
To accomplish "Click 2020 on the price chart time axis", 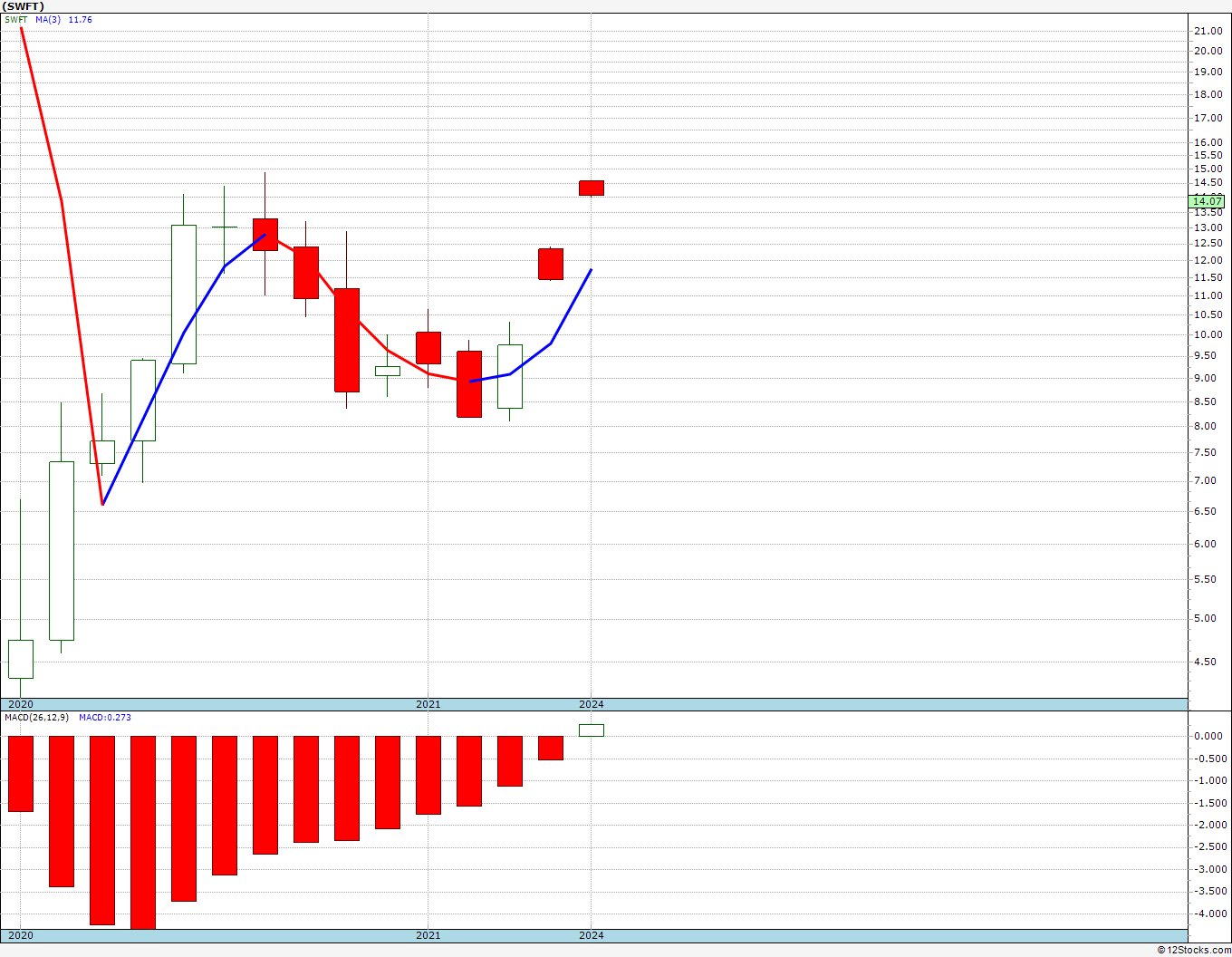I will click(20, 704).
